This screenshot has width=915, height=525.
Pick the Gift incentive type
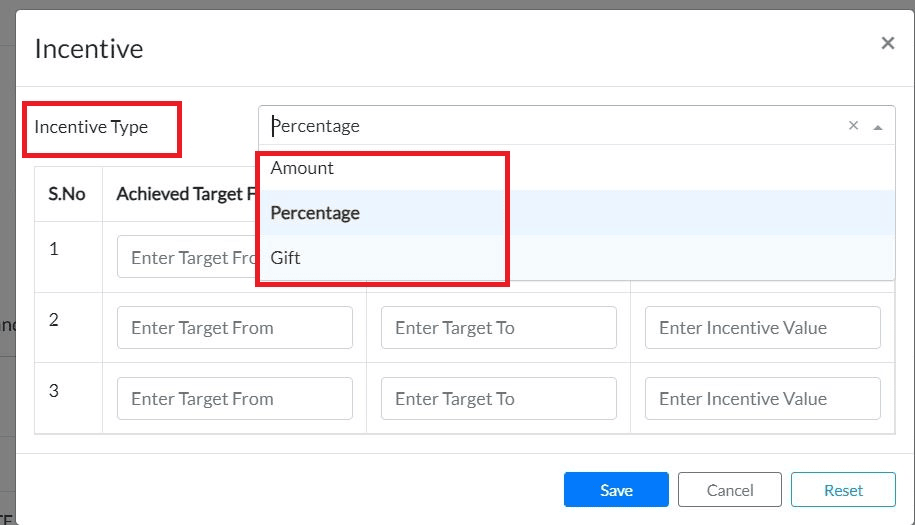click(x=286, y=258)
